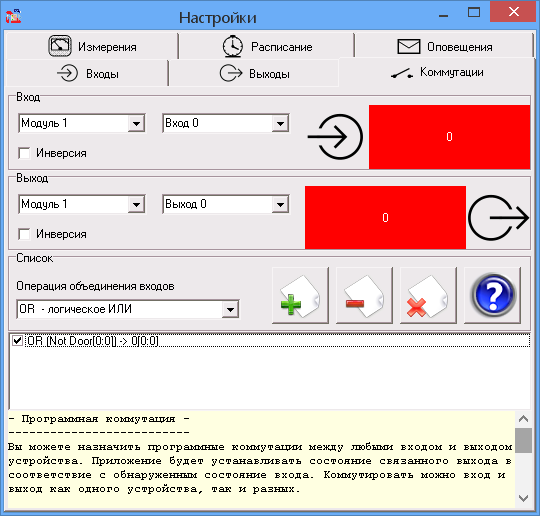This screenshot has width=540, height=516.
Task: Click the large output arrow circle icon
Action: point(498,218)
